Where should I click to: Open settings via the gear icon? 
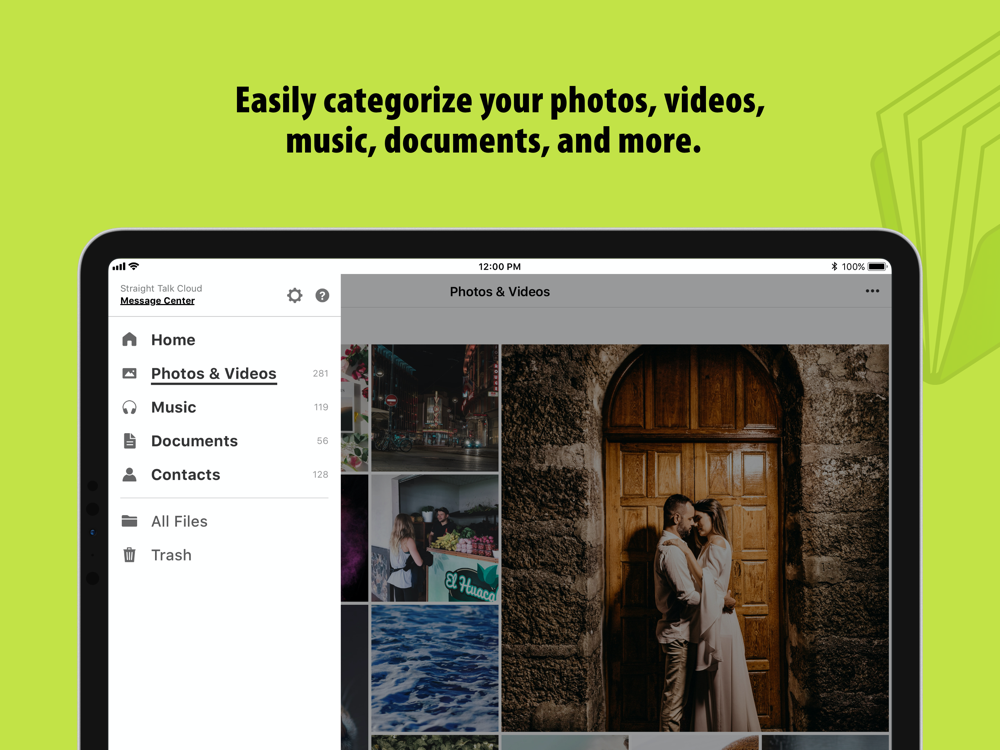[x=294, y=295]
